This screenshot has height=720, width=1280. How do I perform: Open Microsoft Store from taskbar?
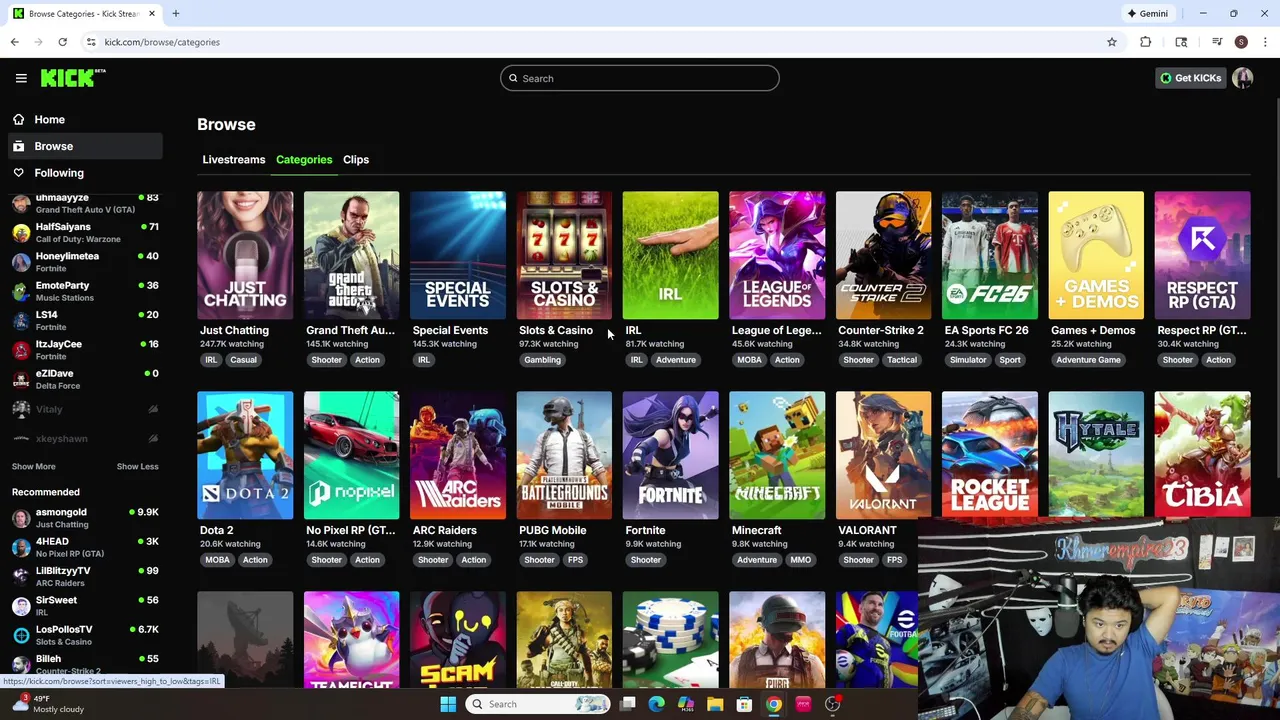744,704
